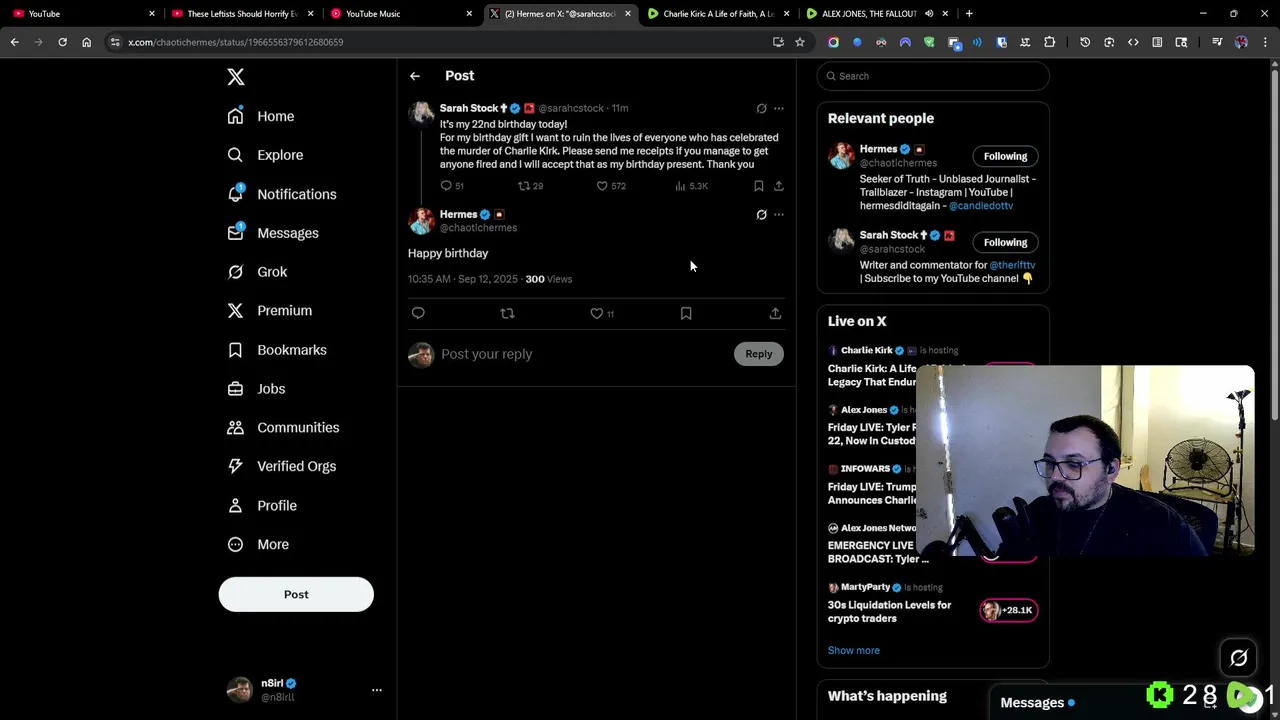Screen dimensions: 1280x720
Task: Click the Post your reply field
Action: click(580, 354)
